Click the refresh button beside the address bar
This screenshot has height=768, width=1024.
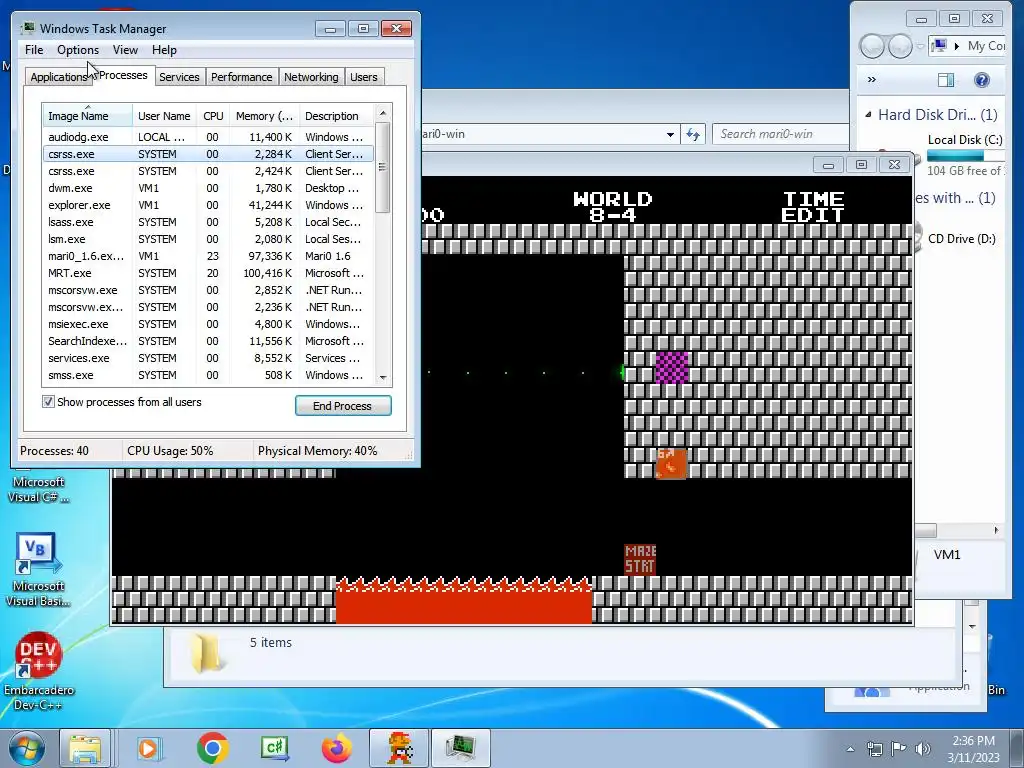tap(693, 135)
